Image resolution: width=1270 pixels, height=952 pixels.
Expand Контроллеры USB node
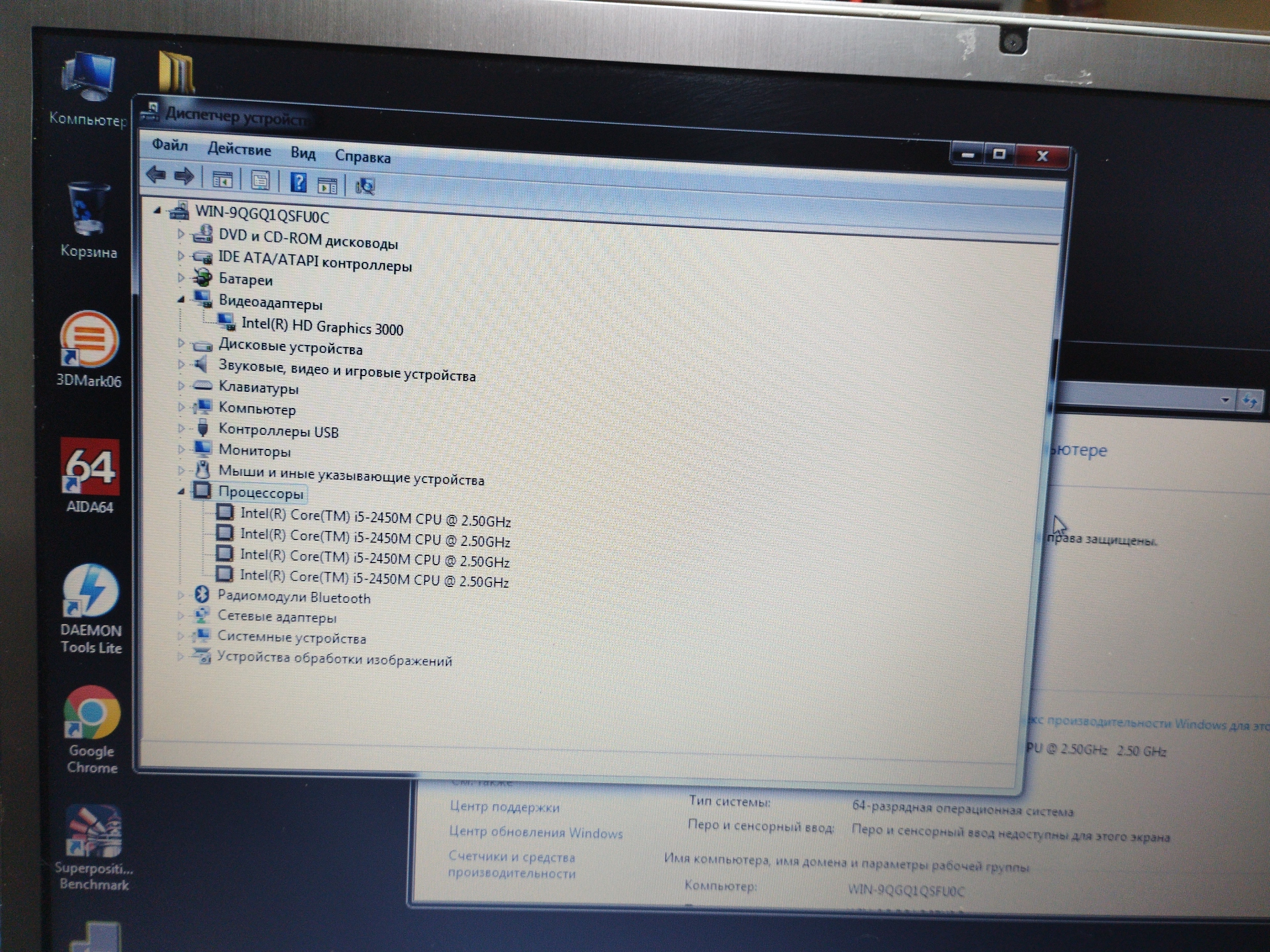point(181,428)
